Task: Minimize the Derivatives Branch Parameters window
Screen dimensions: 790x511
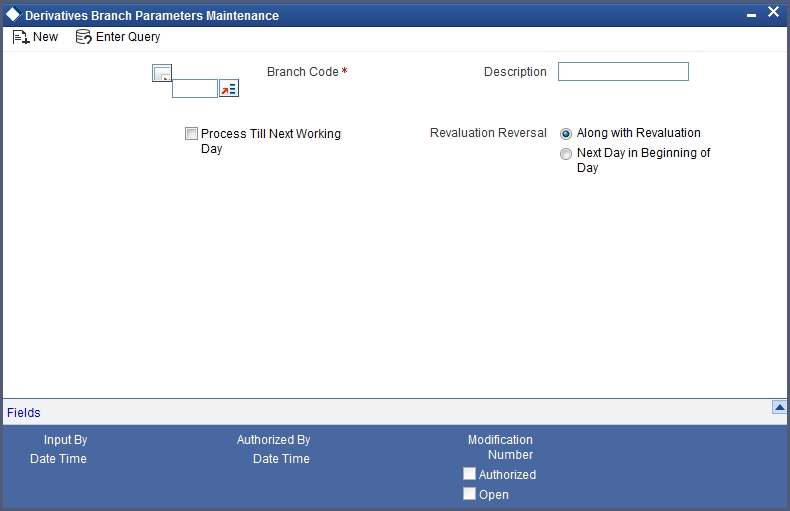Action: point(751,15)
